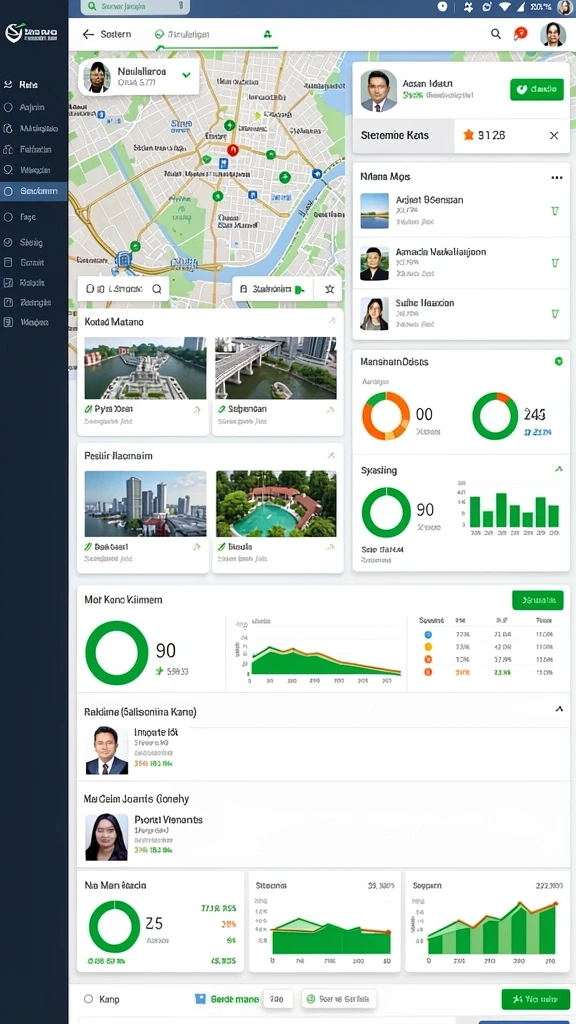Click the arrow icon on Kotad Matano header
576x1024 pixels.
tap(331, 321)
